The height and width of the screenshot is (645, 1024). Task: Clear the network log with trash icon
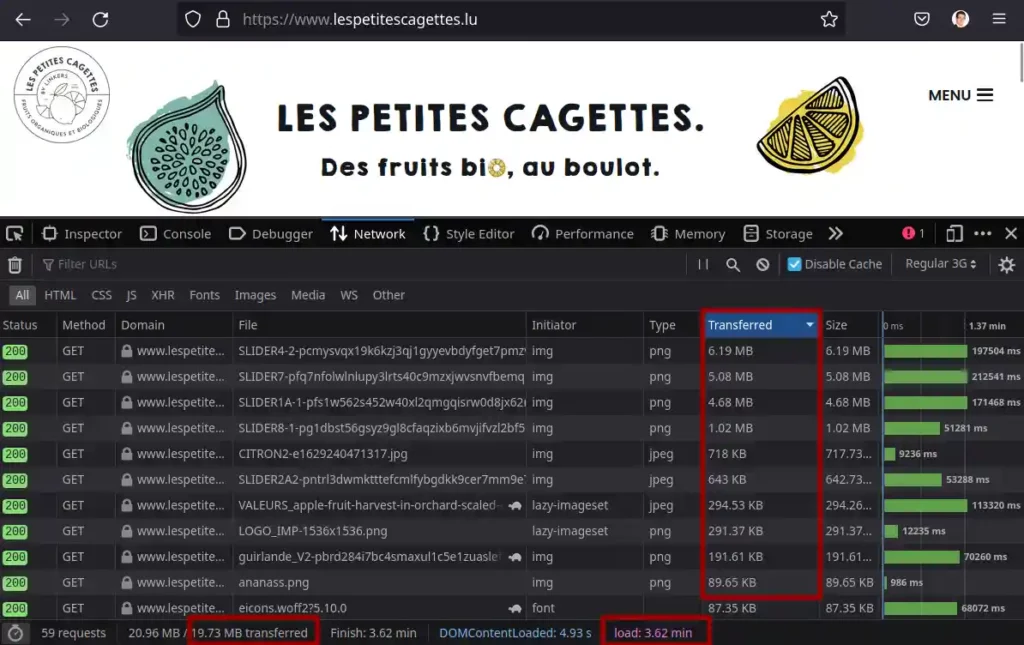tap(15, 265)
